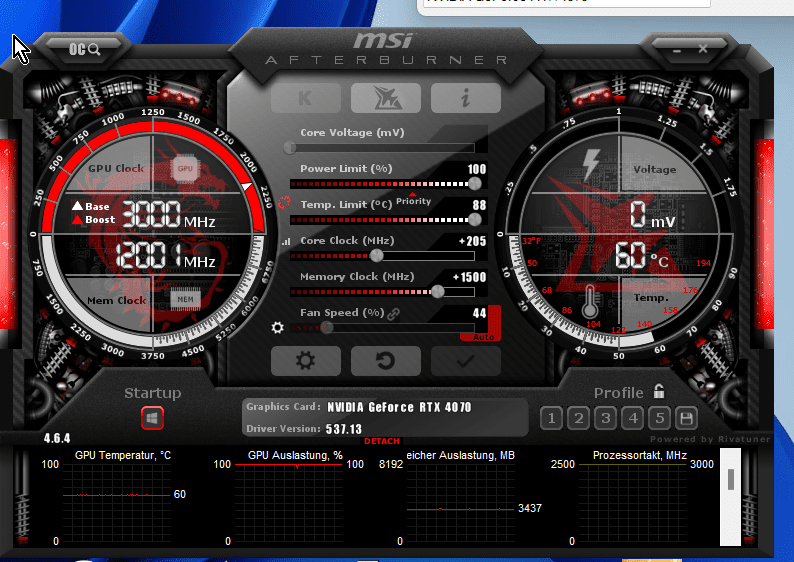Click the Prozessortakt graph
The width and height of the screenshot is (794, 562).
632,505
